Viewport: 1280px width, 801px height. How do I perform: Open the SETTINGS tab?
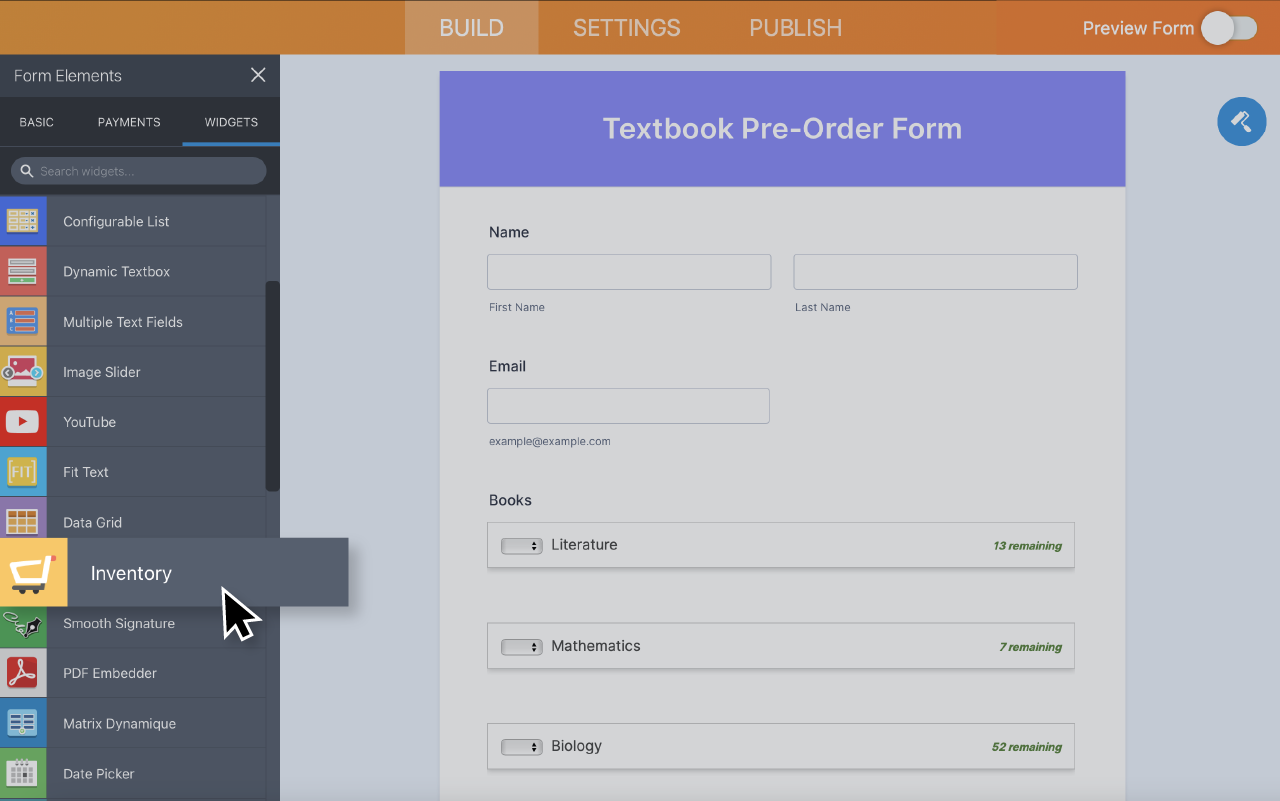click(626, 27)
